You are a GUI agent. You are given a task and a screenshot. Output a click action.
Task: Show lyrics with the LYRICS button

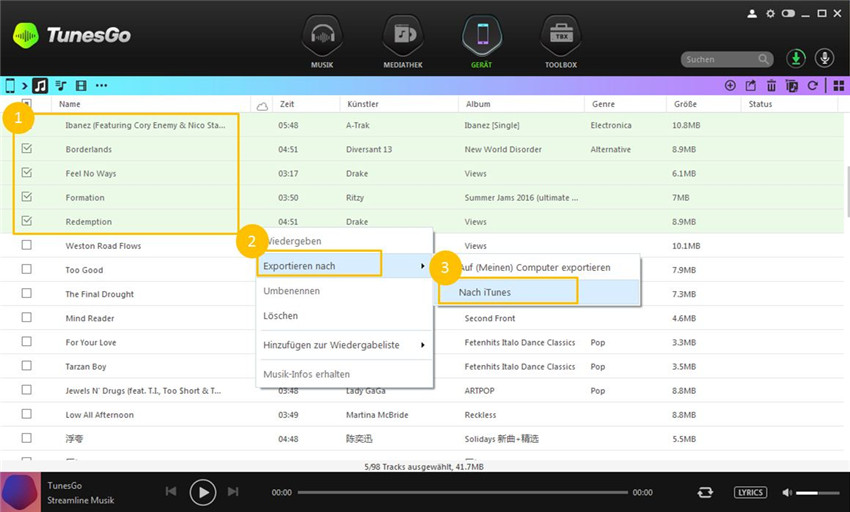[750, 492]
